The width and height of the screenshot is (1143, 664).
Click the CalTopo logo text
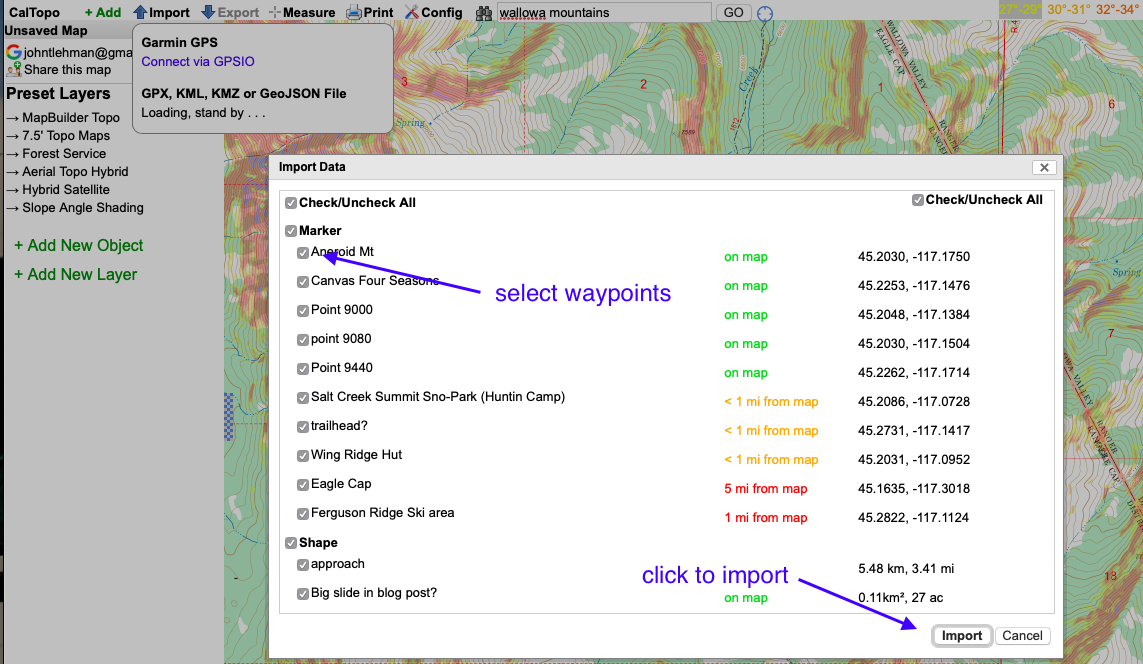[34, 12]
